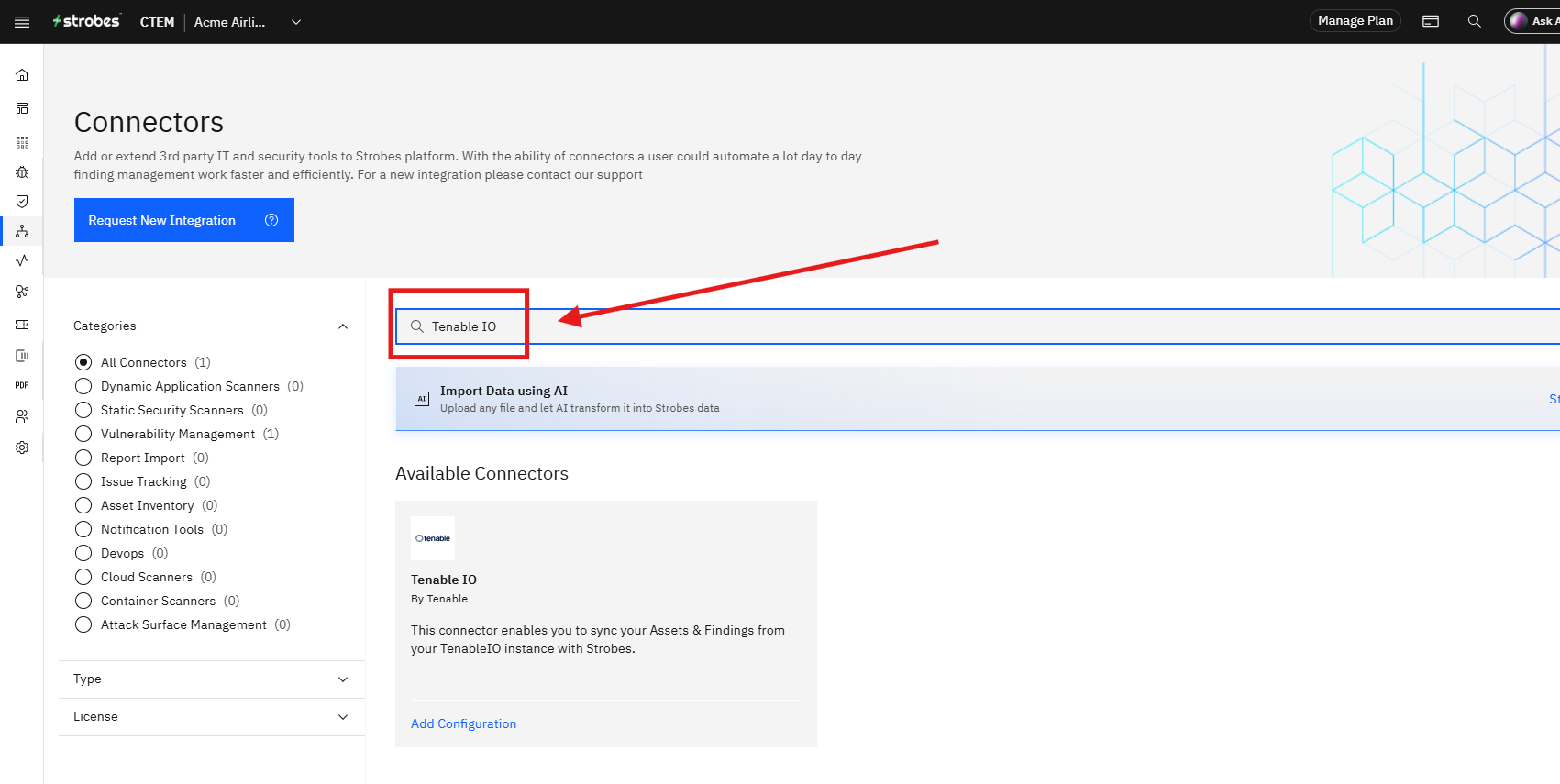Open the apps grid sidebar icon

tap(22, 142)
